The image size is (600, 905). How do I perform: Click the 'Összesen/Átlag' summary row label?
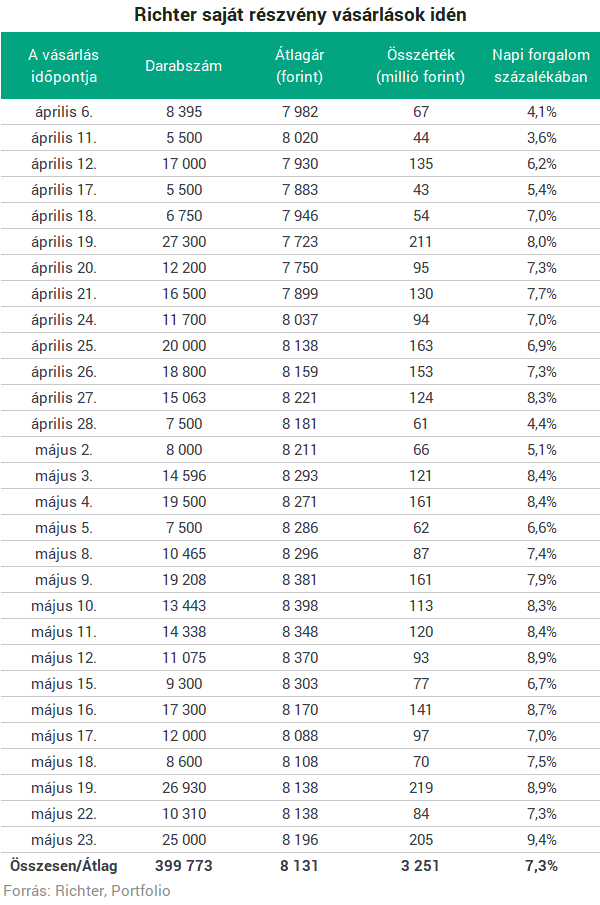(62, 866)
